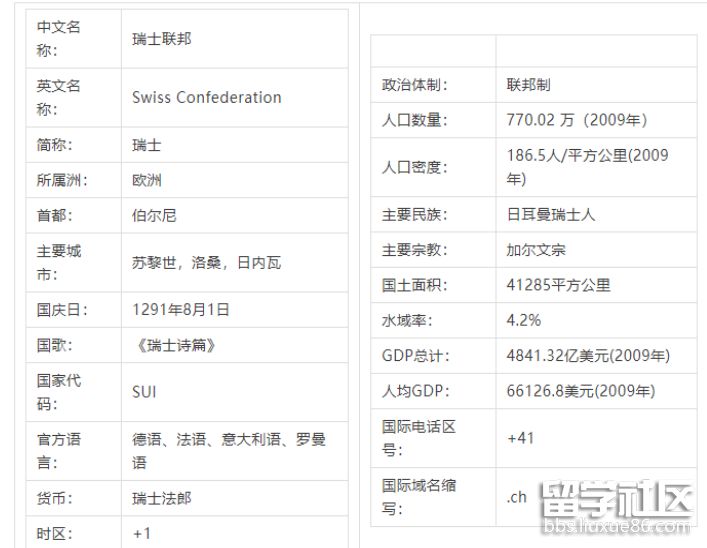Select the 瑞士联邦 Chinese name value
This screenshot has height=548, width=707.
pos(162,39)
